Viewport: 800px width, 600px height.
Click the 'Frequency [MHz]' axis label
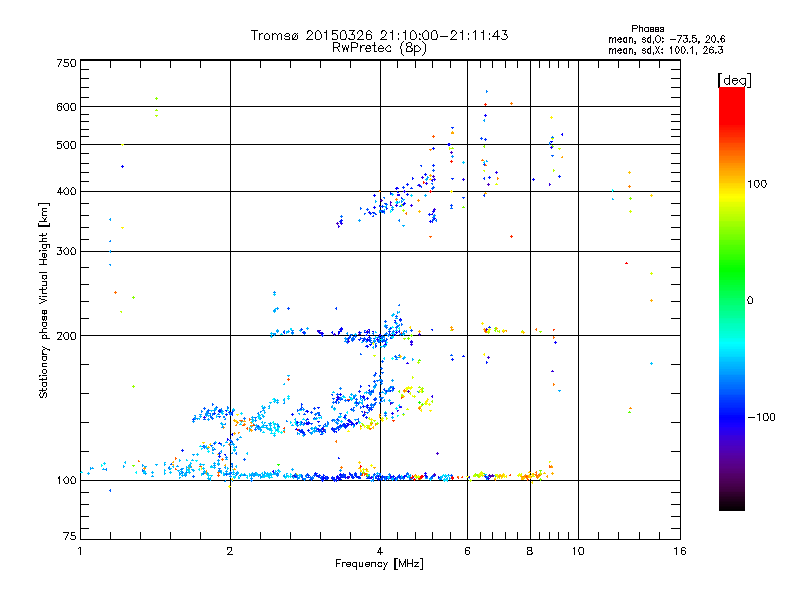(x=379, y=564)
